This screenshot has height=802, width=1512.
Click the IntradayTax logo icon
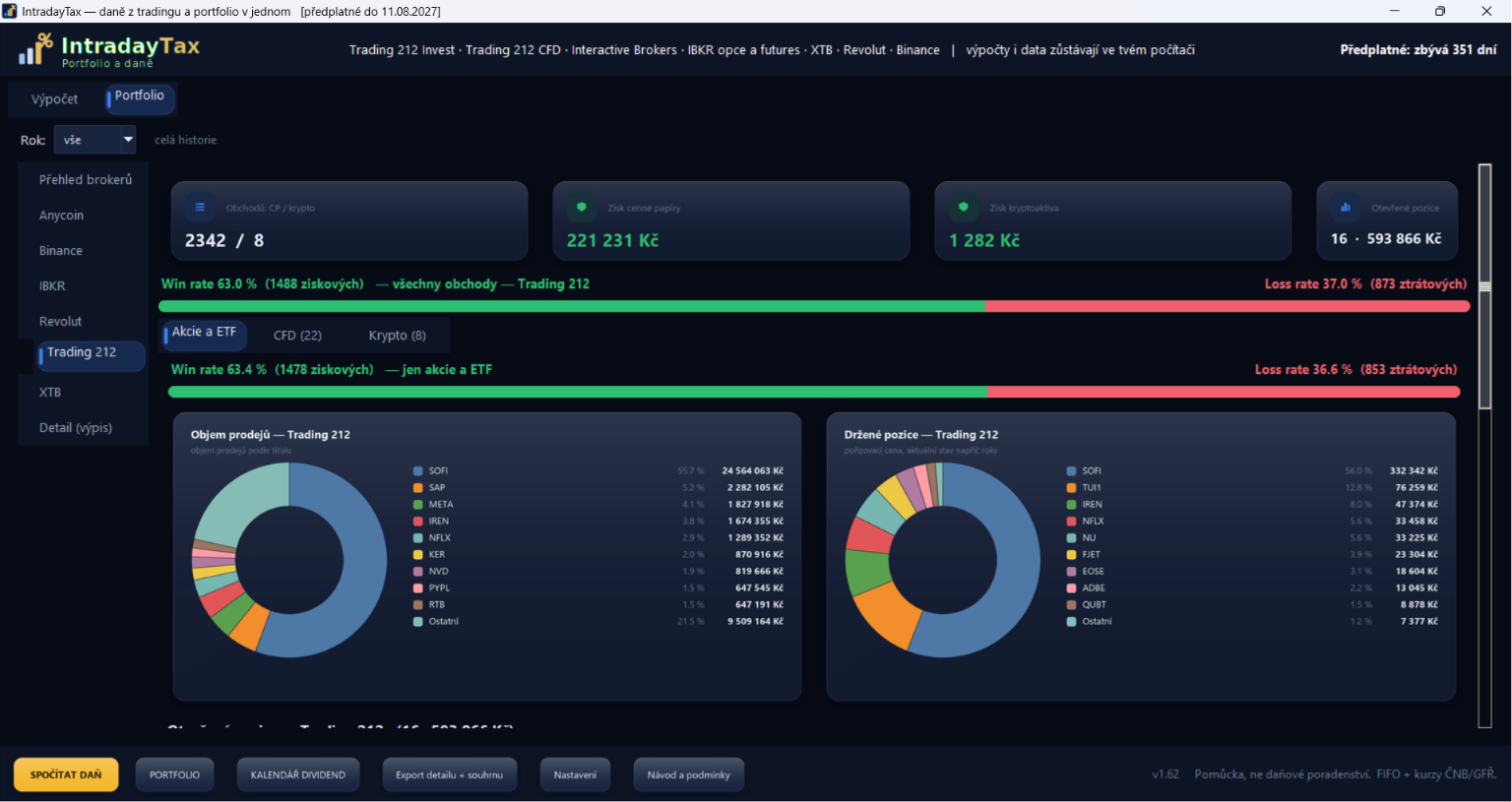pyautogui.click(x=35, y=49)
